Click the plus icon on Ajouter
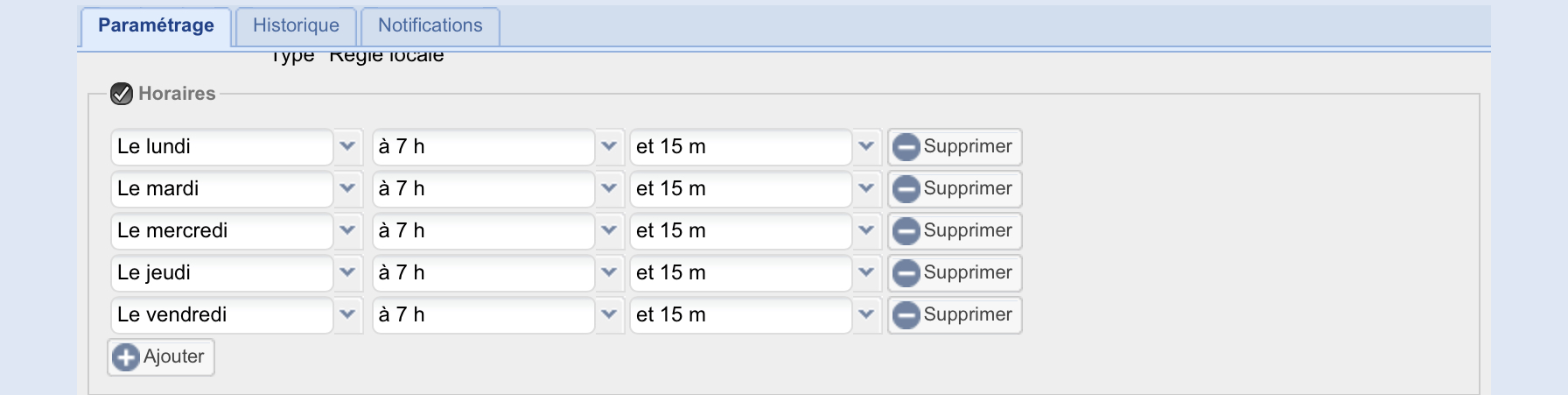Screen dimensions: 1568x395 (x=126, y=357)
